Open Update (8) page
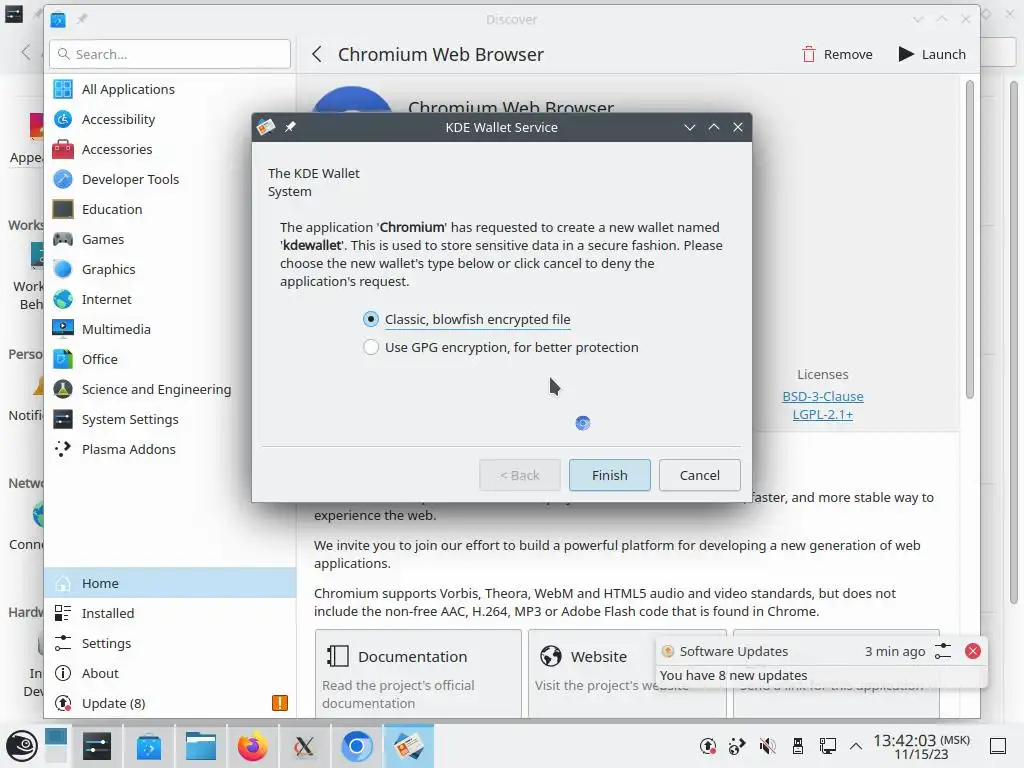The height and width of the screenshot is (768, 1024). tap(170, 703)
